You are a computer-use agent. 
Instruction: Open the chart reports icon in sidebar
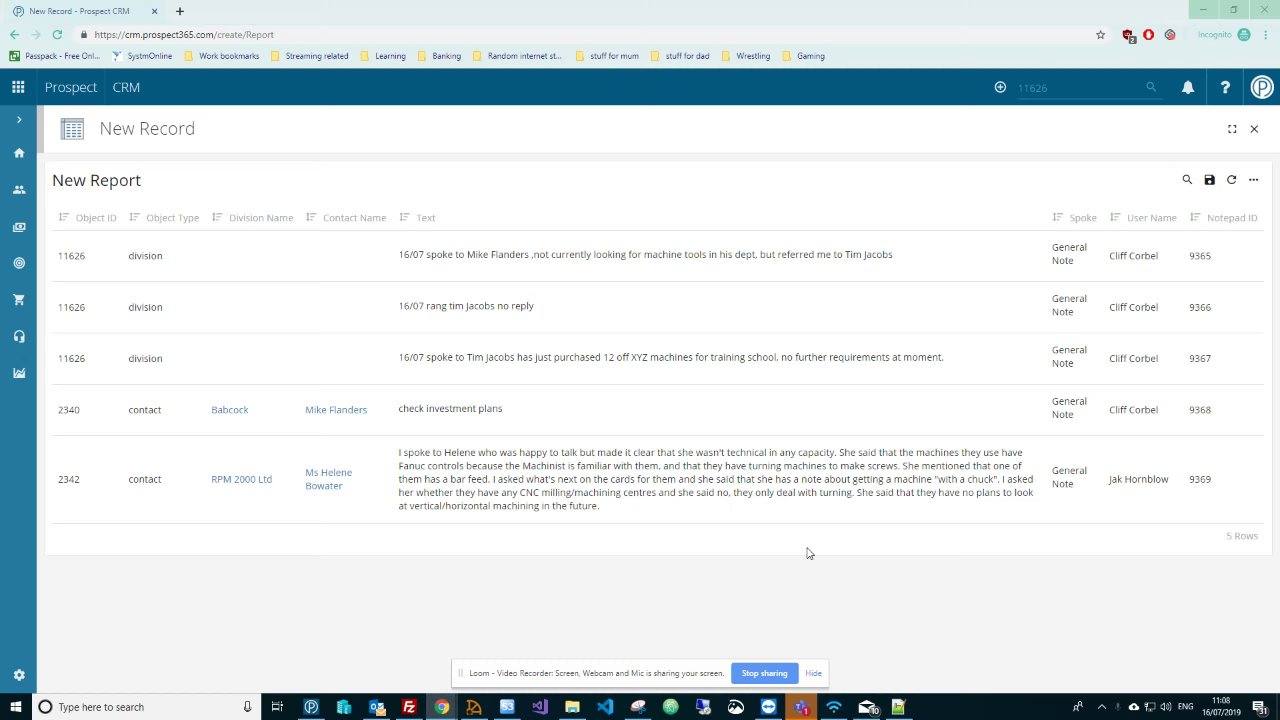pos(19,373)
